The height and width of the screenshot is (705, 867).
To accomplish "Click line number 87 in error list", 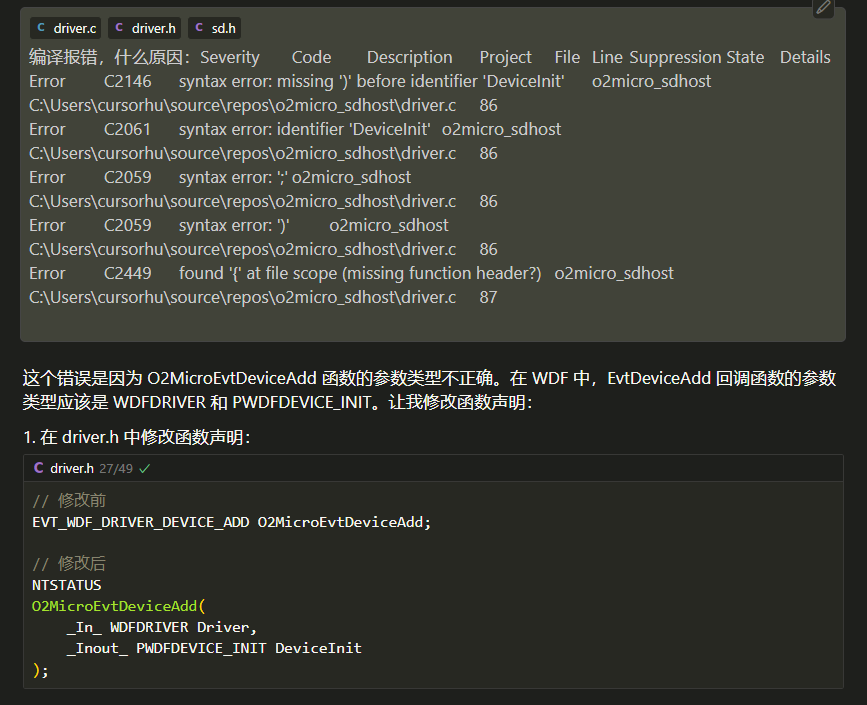I will pyautogui.click(x=488, y=297).
